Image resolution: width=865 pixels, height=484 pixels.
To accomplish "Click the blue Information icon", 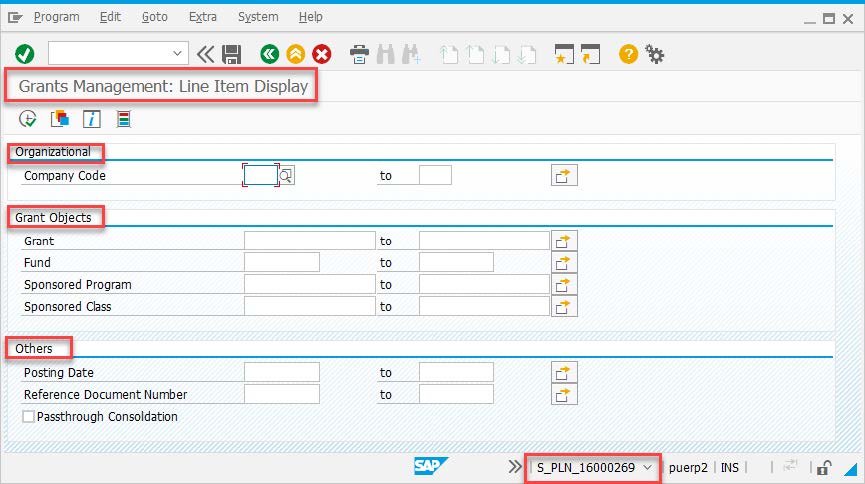I will [92, 119].
